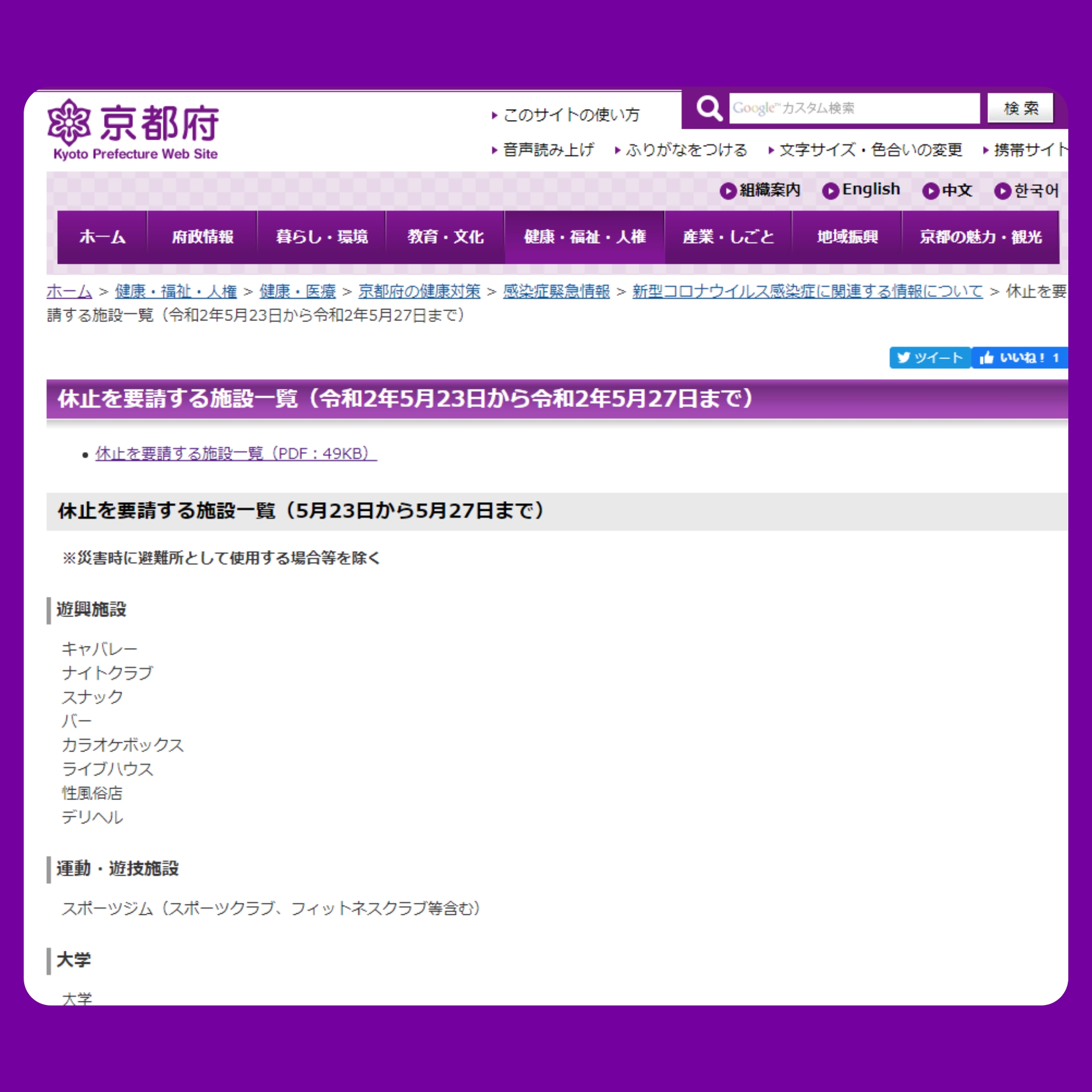1092x1092 pixels.
Task: Click the arrow icon beside 組織案内
Action: click(727, 191)
